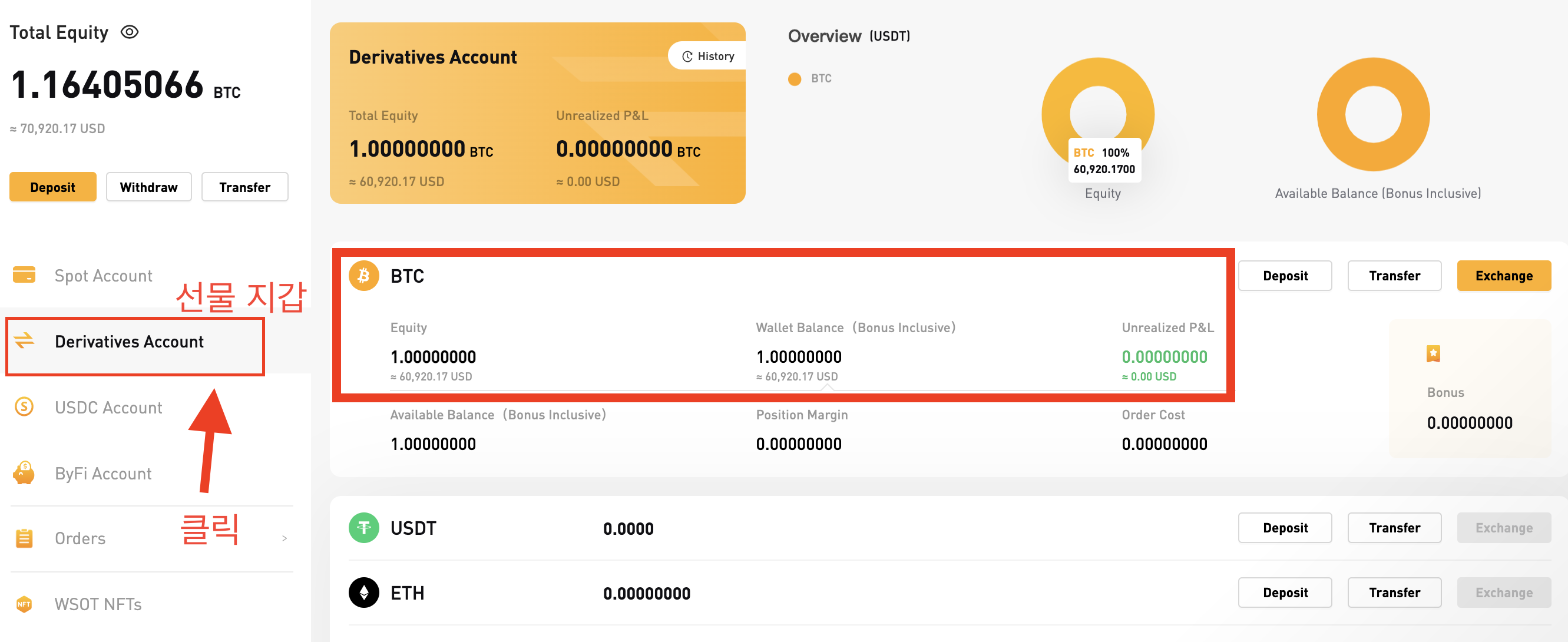This screenshot has width=1568, height=642.
Task: Click the Position Margin label
Action: 802,415
